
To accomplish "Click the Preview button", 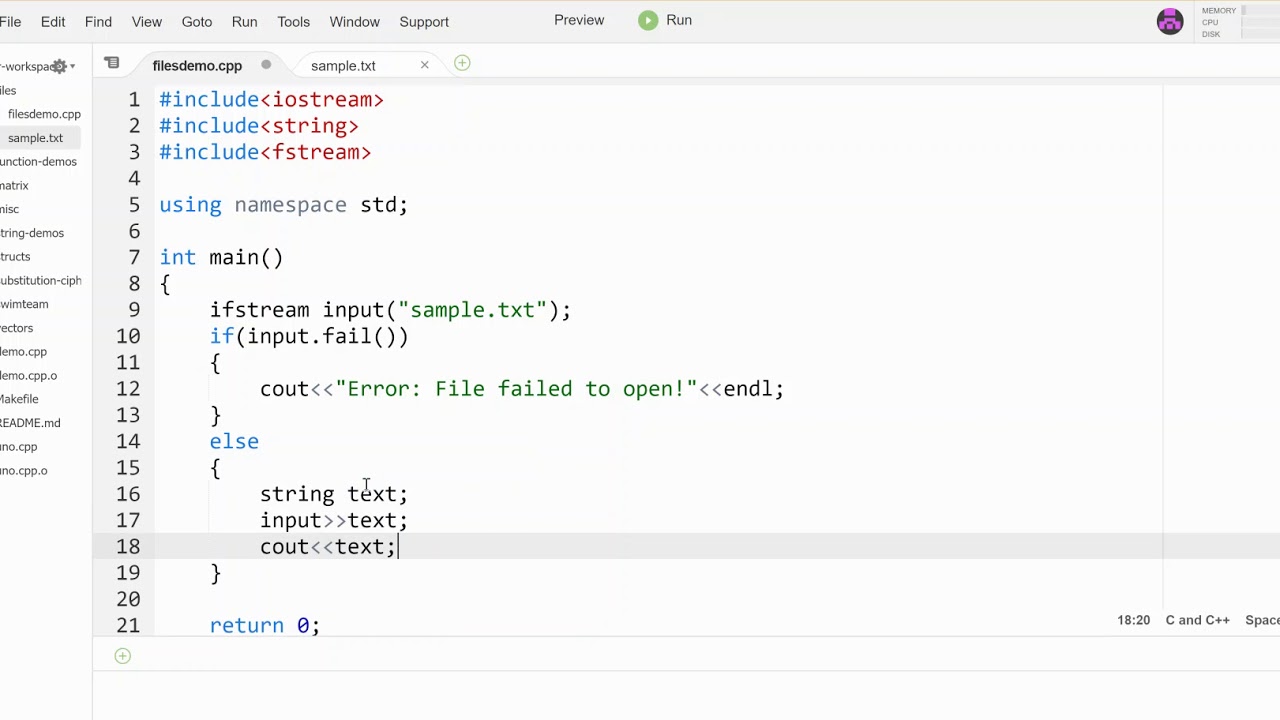I will (579, 20).
